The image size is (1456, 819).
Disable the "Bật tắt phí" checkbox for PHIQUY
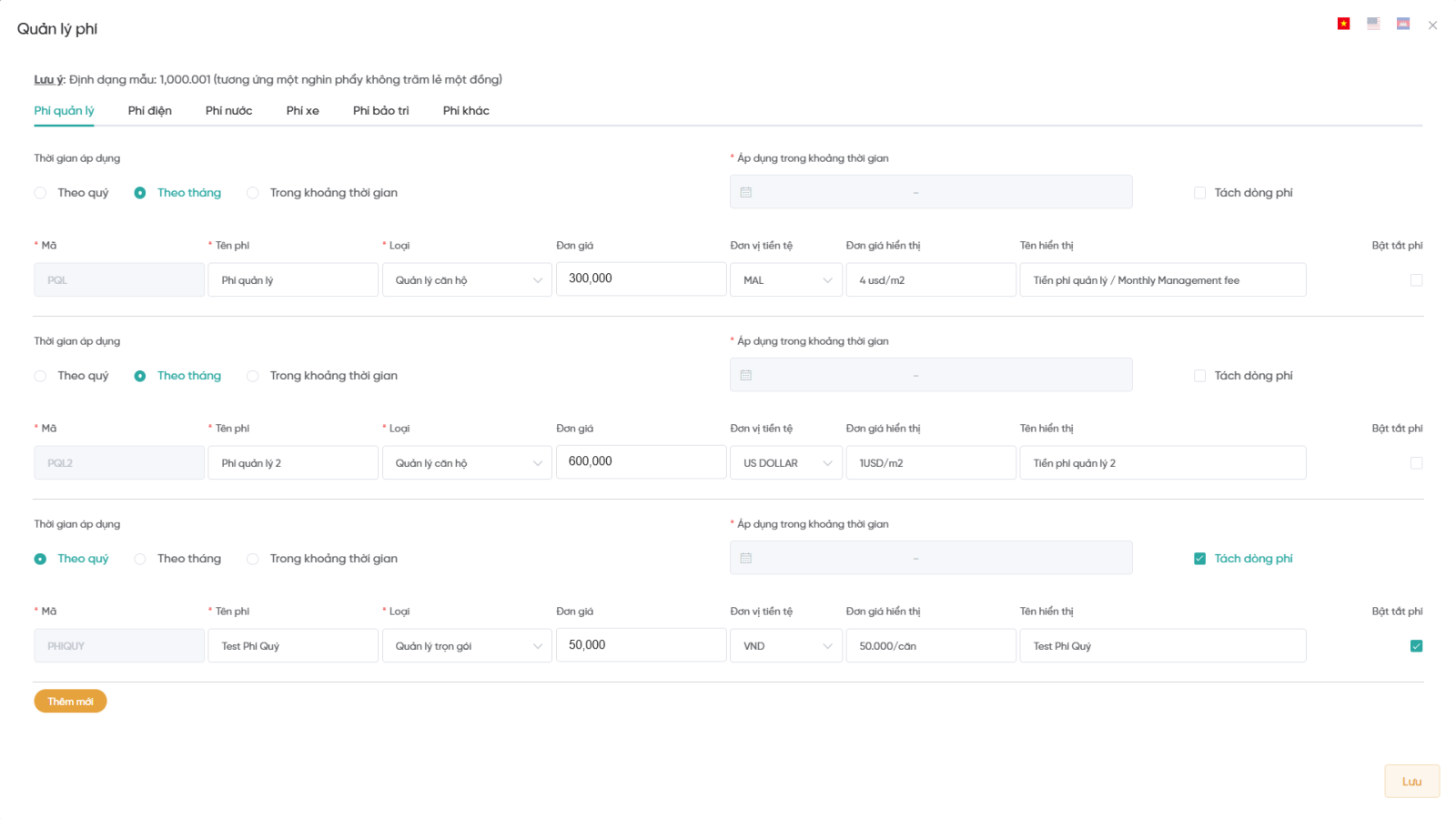pos(1416,646)
